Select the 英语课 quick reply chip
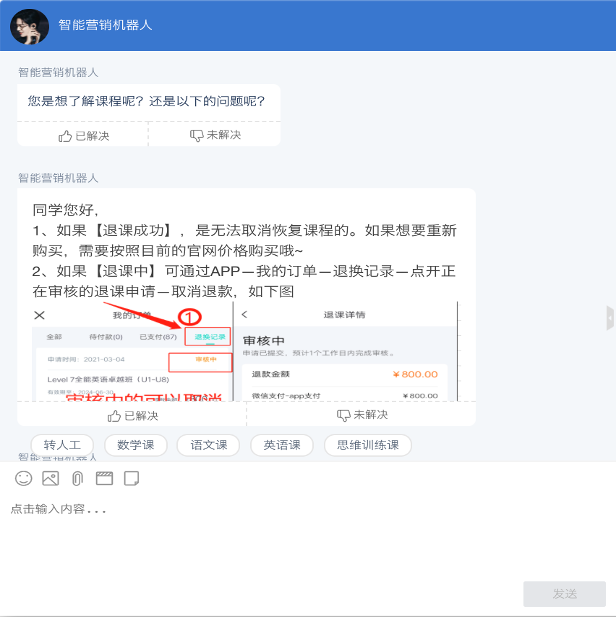The height and width of the screenshot is (618, 616). [282, 445]
